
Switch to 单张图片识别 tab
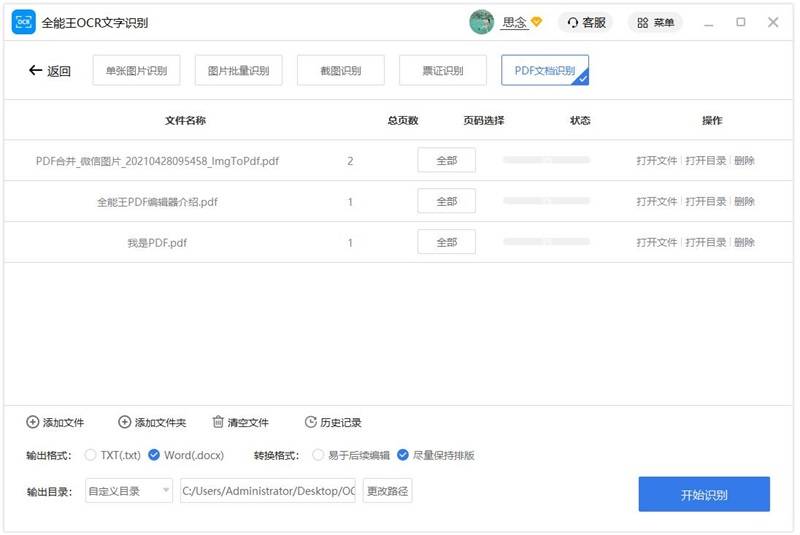click(136, 70)
